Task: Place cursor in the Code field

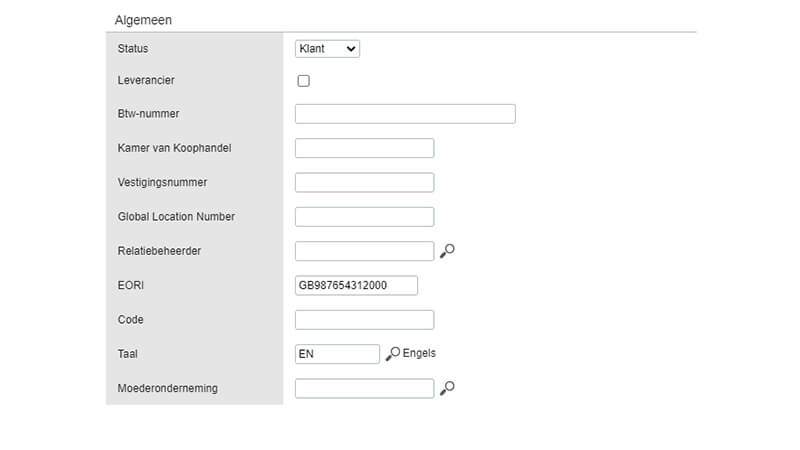Action: click(364, 319)
